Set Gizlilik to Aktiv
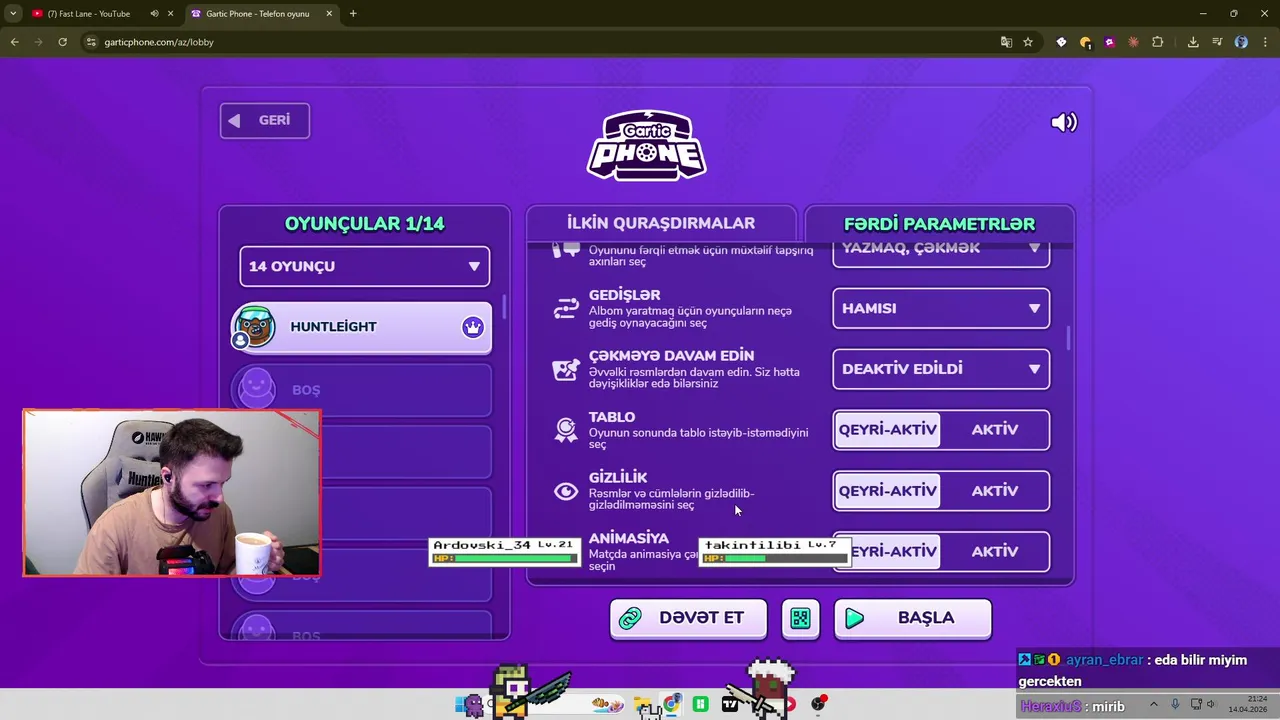The image size is (1280, 720). (995, 491)
